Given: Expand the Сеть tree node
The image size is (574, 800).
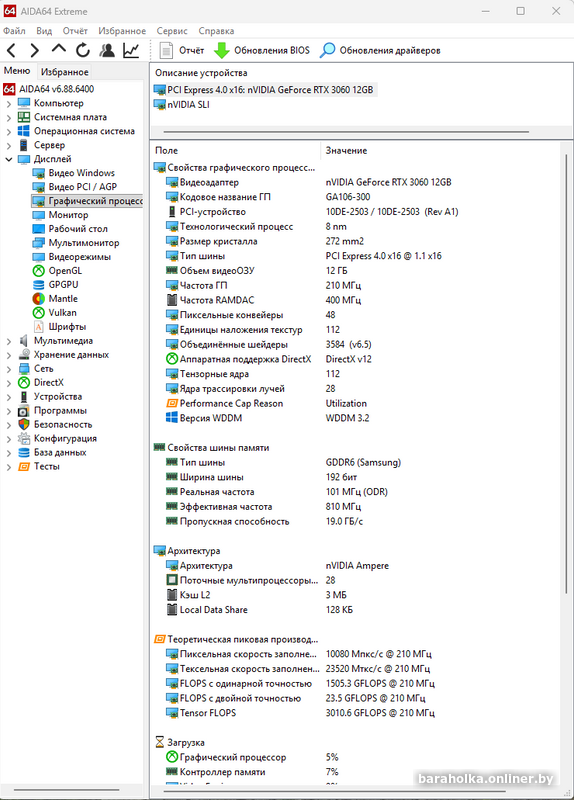Looking at the screenshot, I should (9, 368).
